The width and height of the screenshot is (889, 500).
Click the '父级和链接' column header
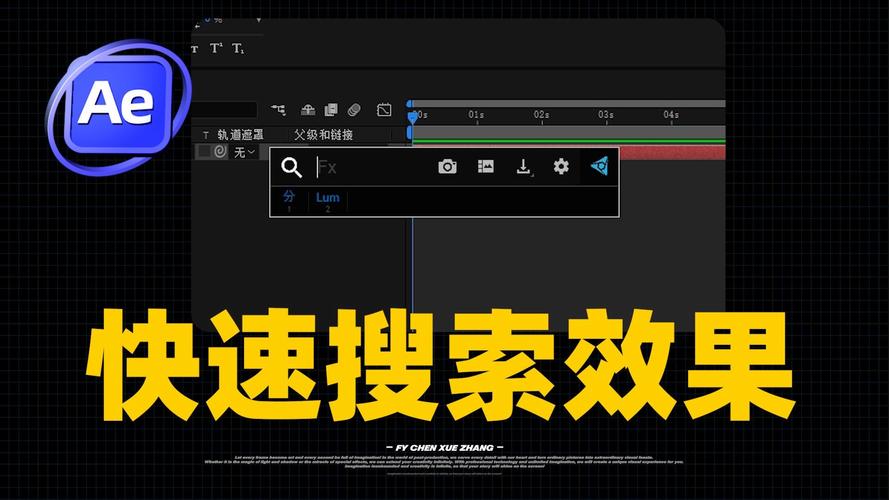click(323, 135)
